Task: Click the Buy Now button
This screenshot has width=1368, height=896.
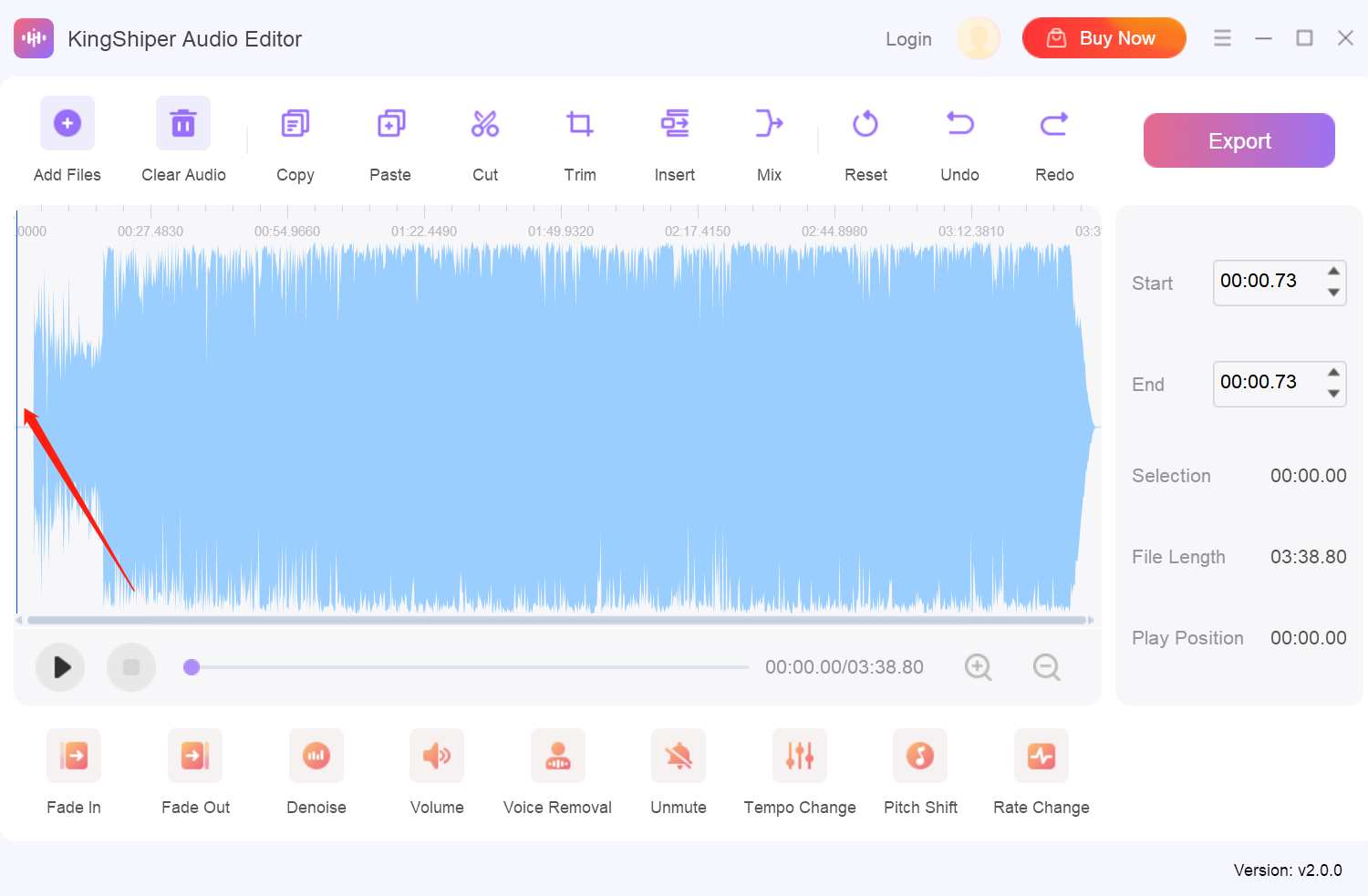Action: tap(1104, 38)
